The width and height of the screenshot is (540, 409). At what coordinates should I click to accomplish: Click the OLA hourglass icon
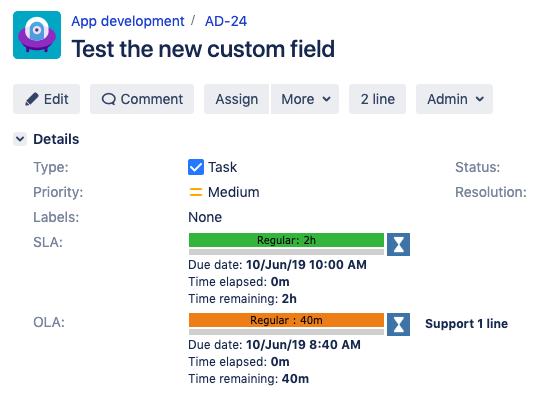(x=398, y=324)
